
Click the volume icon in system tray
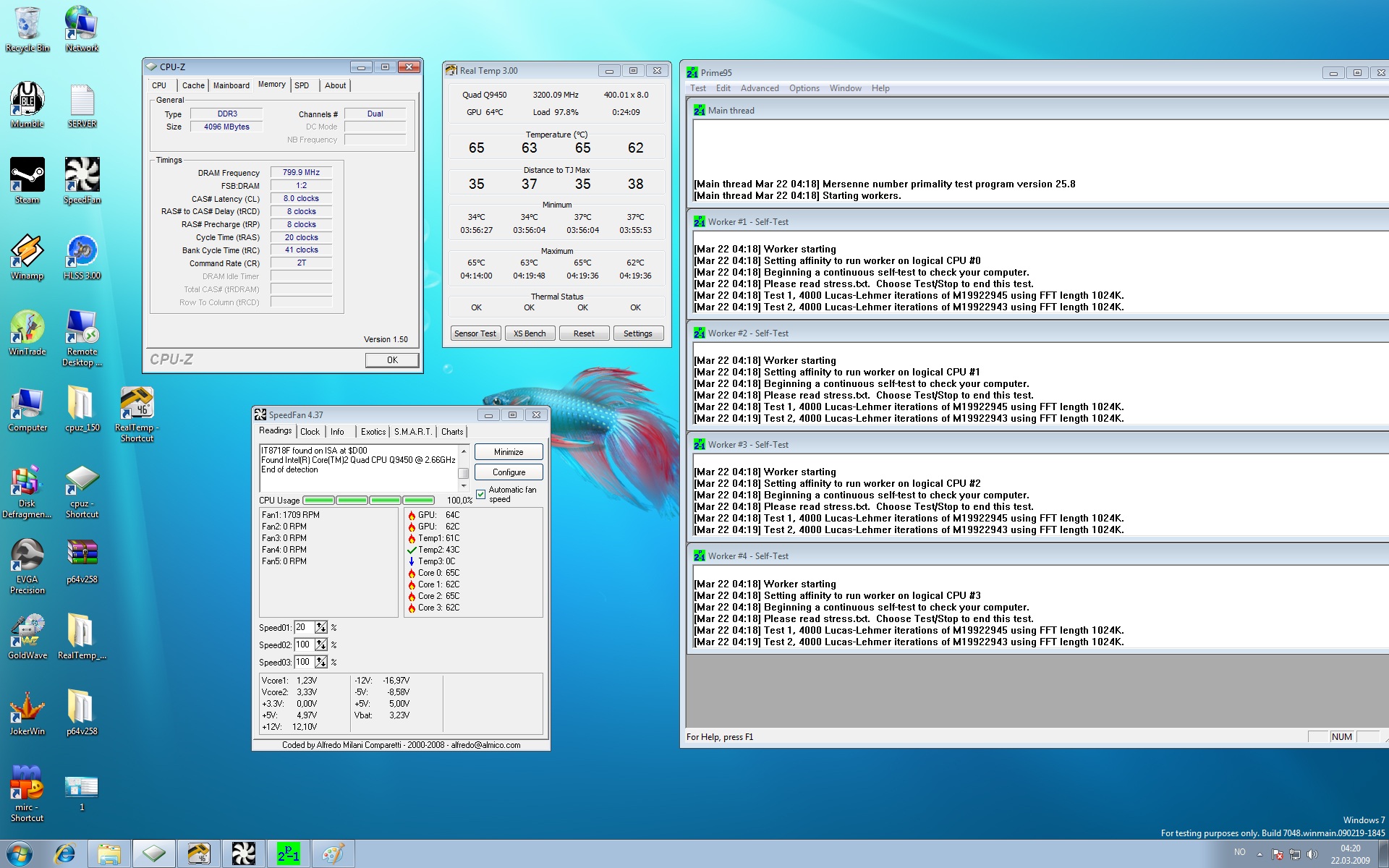1312,854
